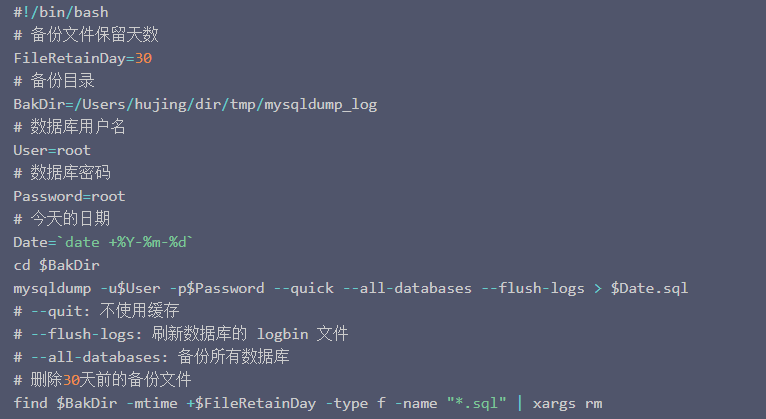Click the #!/bin/bash shebang line

[x=61, y=12]
